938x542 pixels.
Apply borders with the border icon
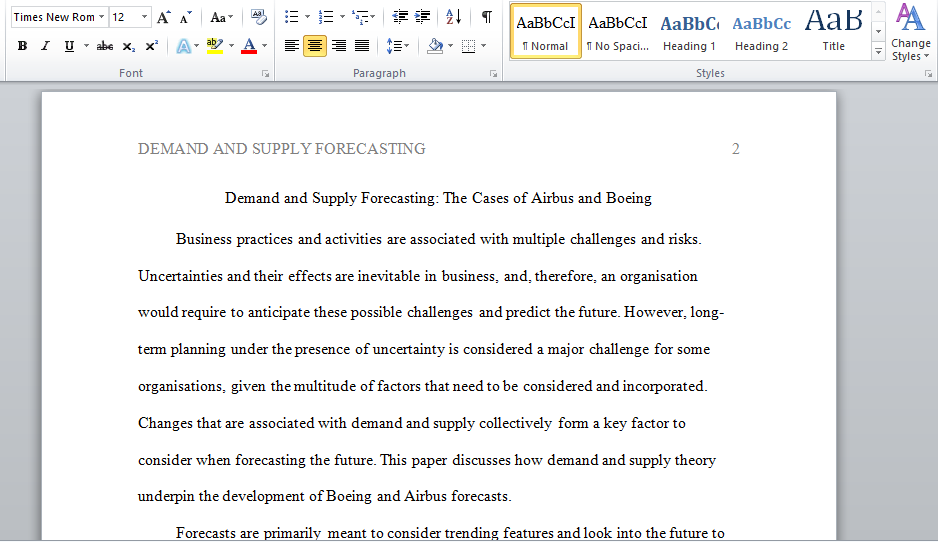click(x=468, y=46)
